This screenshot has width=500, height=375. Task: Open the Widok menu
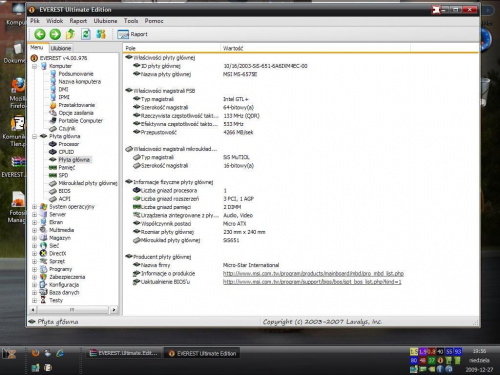(55, 21)
